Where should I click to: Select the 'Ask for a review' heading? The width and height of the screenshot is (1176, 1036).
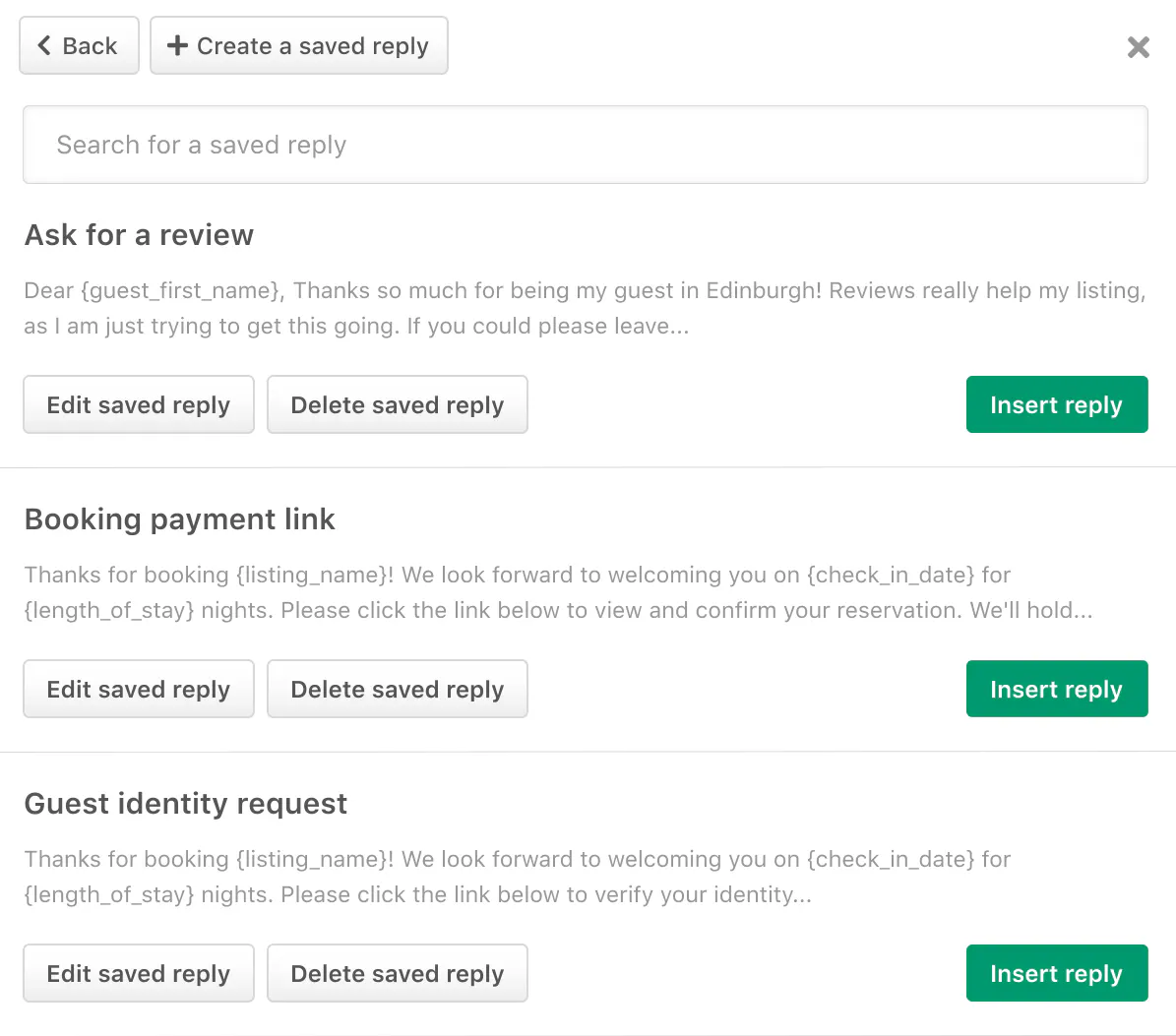coord(139,235)
